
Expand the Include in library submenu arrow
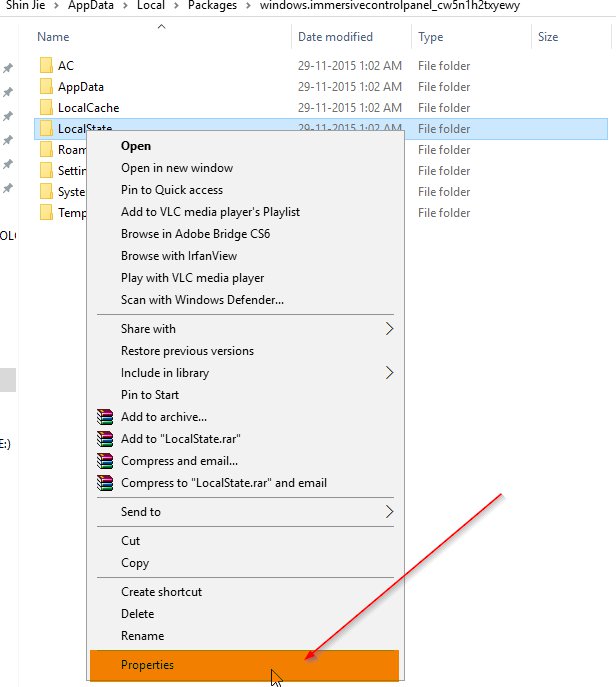[x=389, y=373]
